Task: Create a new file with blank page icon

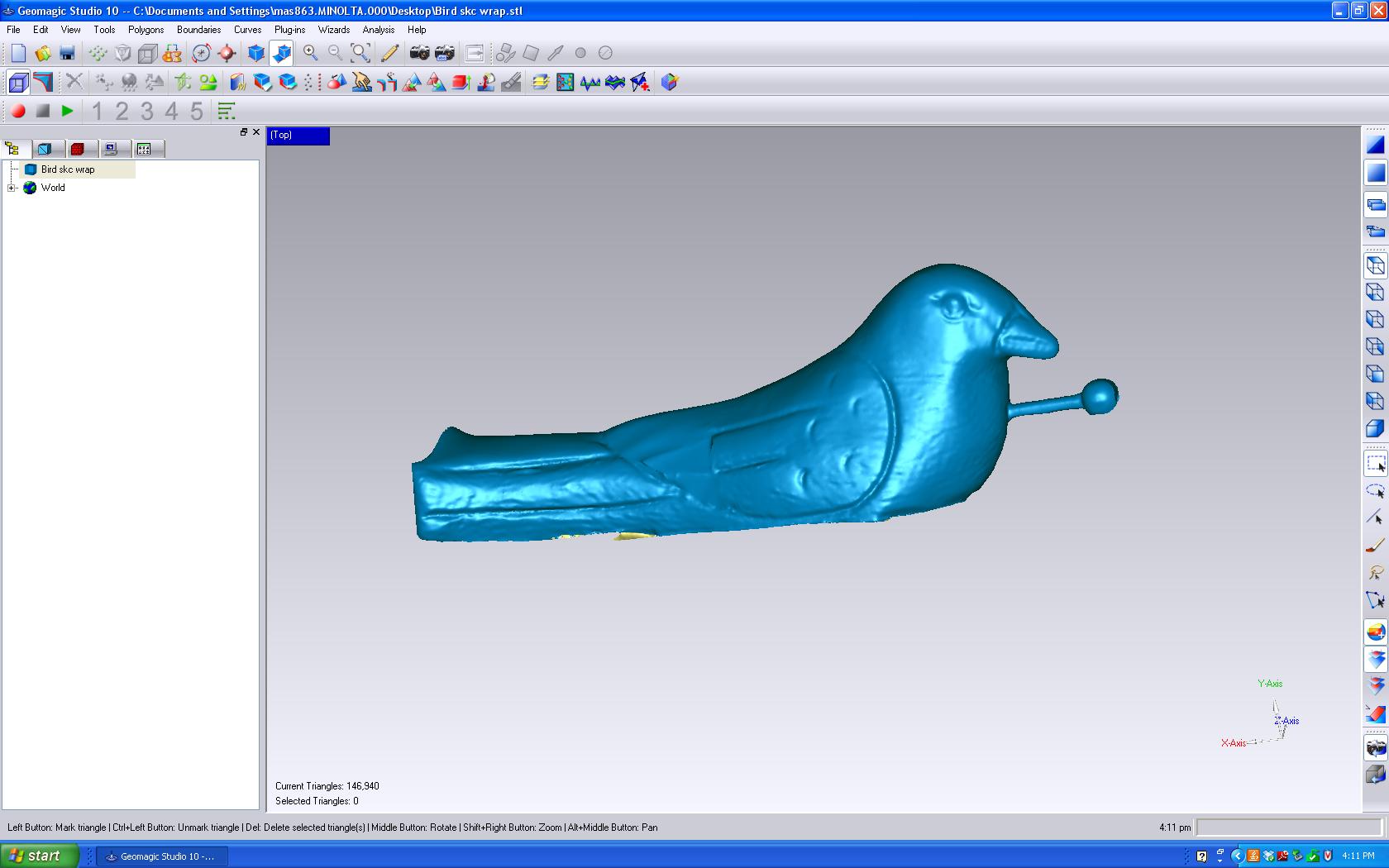Action: 18,53
